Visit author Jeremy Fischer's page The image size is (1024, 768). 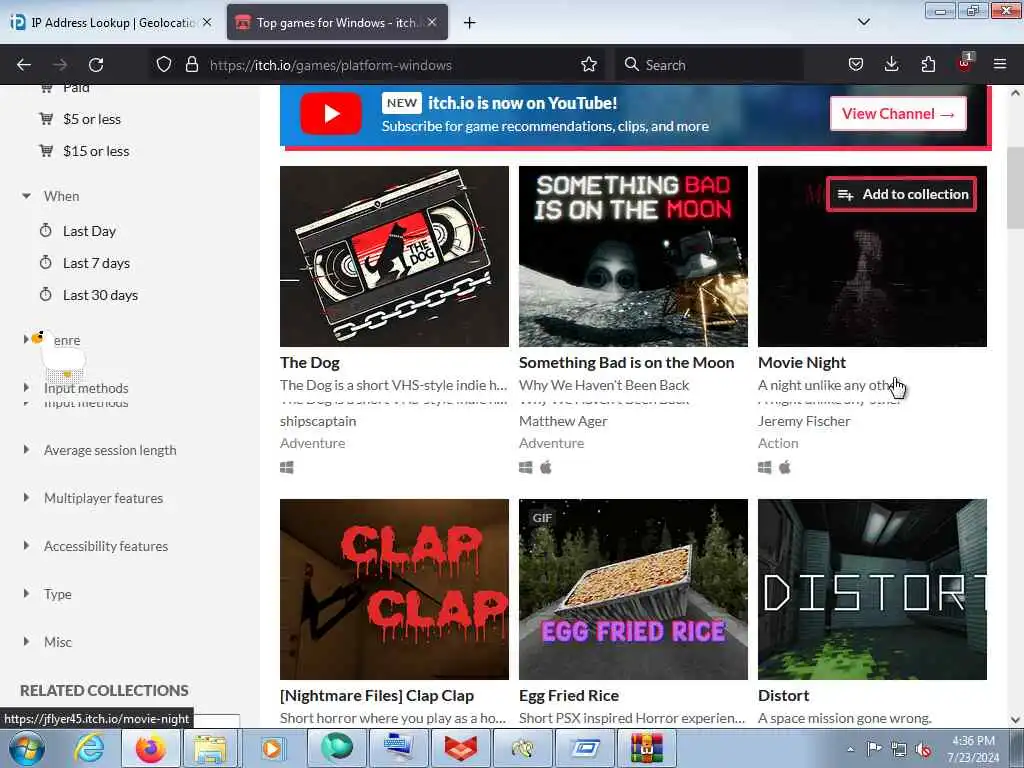(x=804, y=421)
